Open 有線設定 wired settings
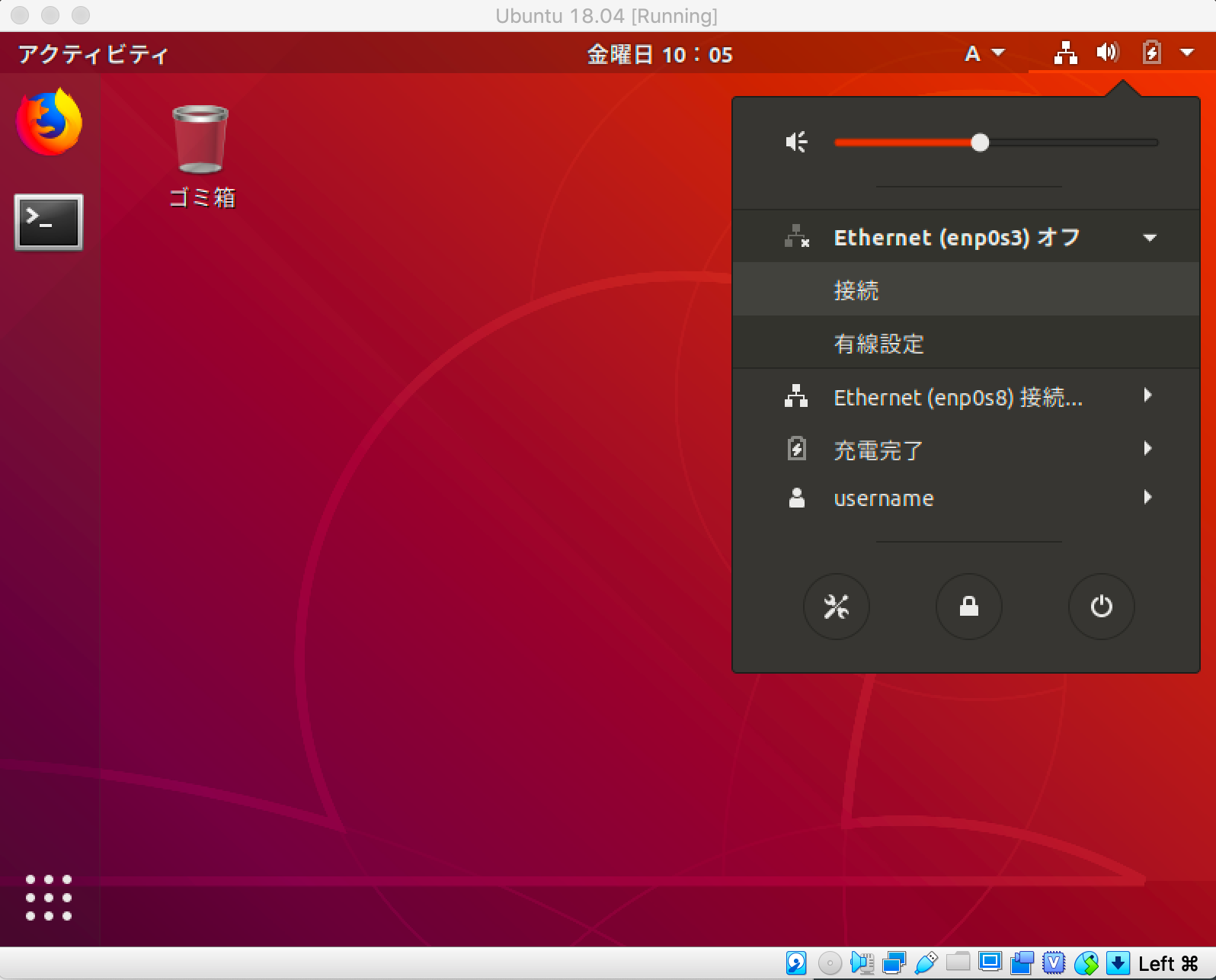 coord(966,343)
